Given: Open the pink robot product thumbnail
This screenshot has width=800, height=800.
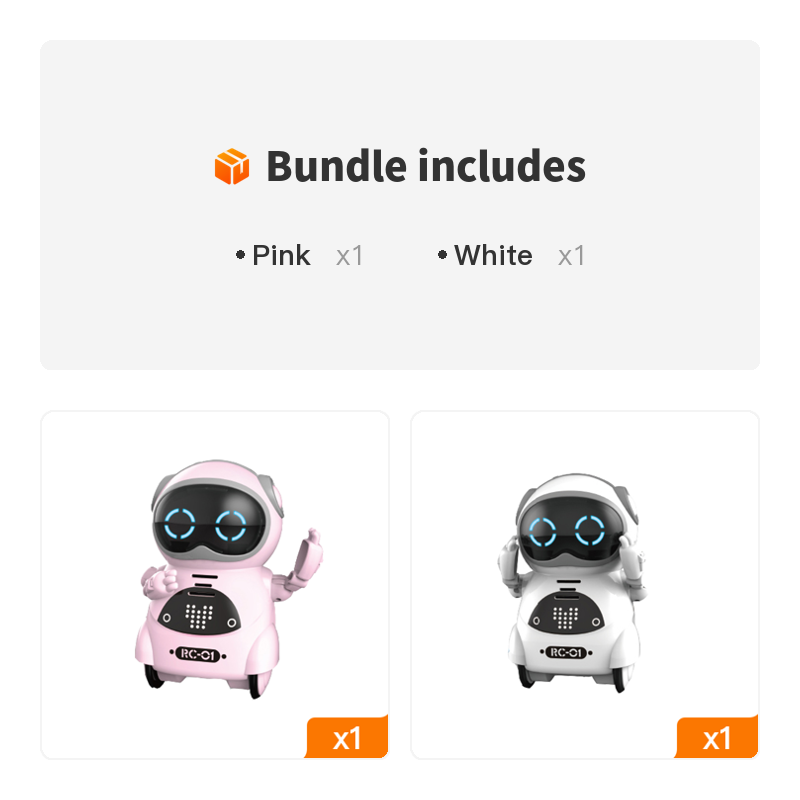Looking at the screenshot, I should (215, 585).
